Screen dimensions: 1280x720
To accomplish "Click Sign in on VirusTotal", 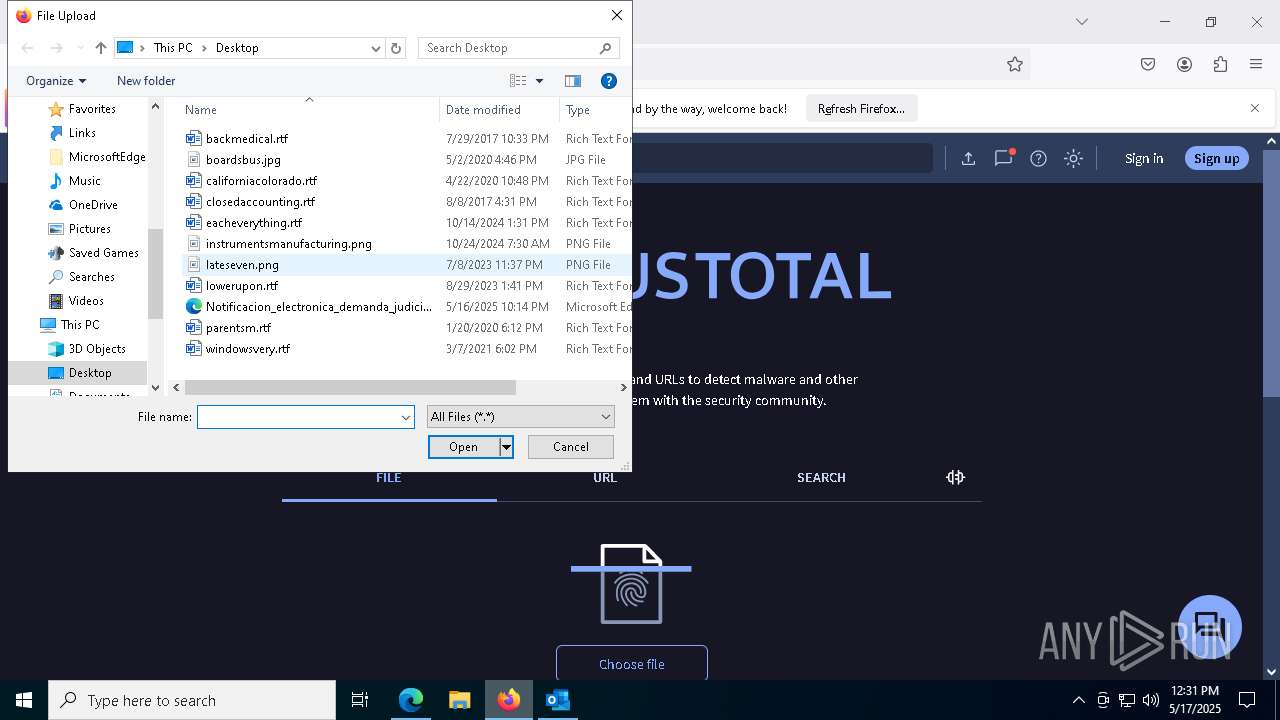I will (x=1144, y=158).
